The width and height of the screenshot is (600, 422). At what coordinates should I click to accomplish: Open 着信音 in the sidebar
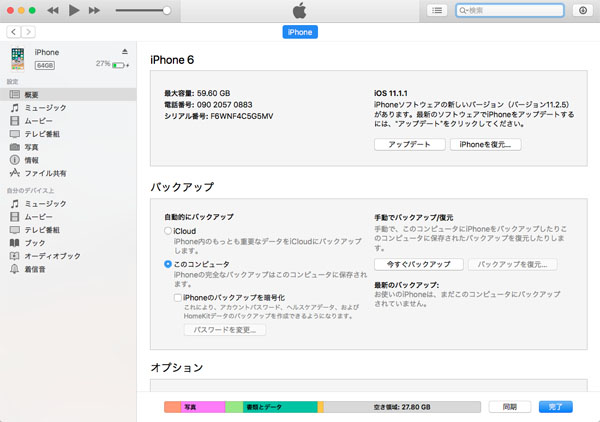point(68,269)
